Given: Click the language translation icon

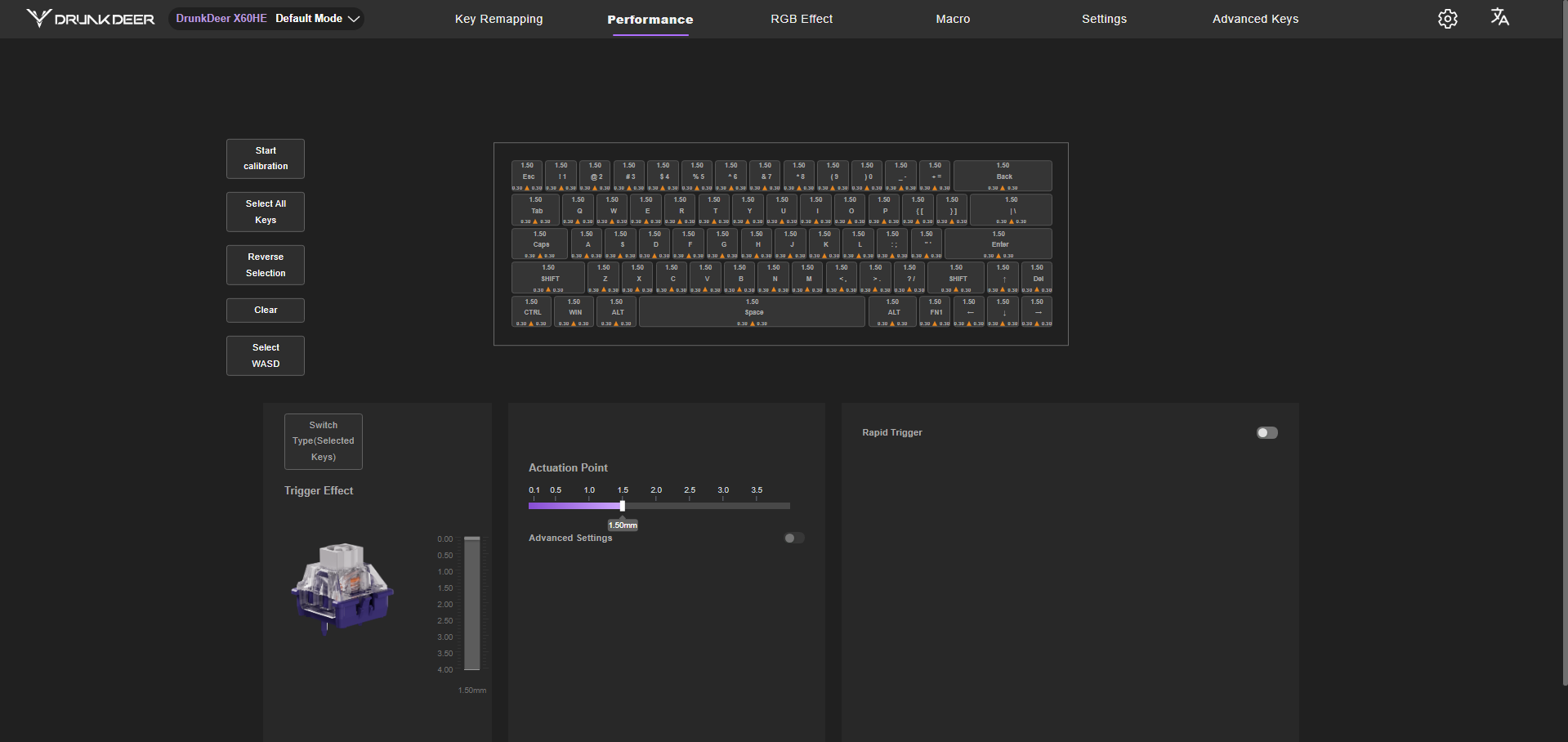Looking at the screenshot, I should pos(1499,18).
